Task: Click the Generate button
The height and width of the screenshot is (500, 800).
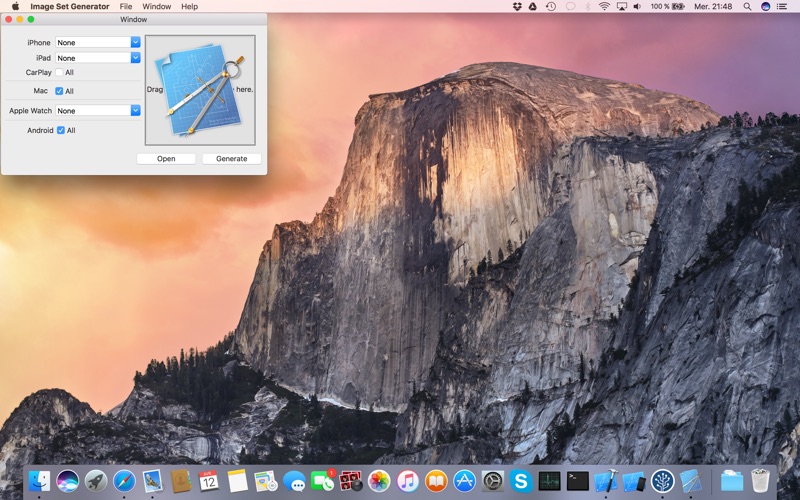Action: point(232,159)
